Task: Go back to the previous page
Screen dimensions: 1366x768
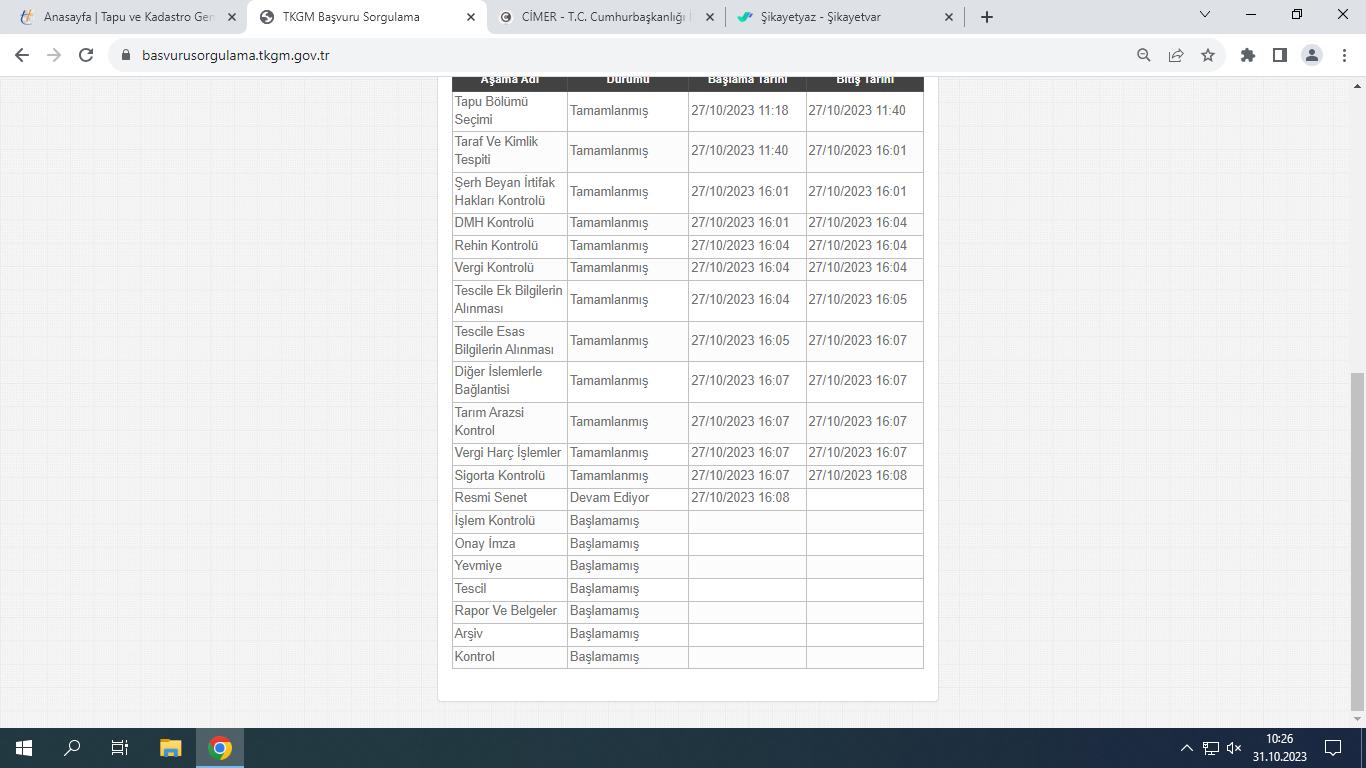Action: point(22,55)
